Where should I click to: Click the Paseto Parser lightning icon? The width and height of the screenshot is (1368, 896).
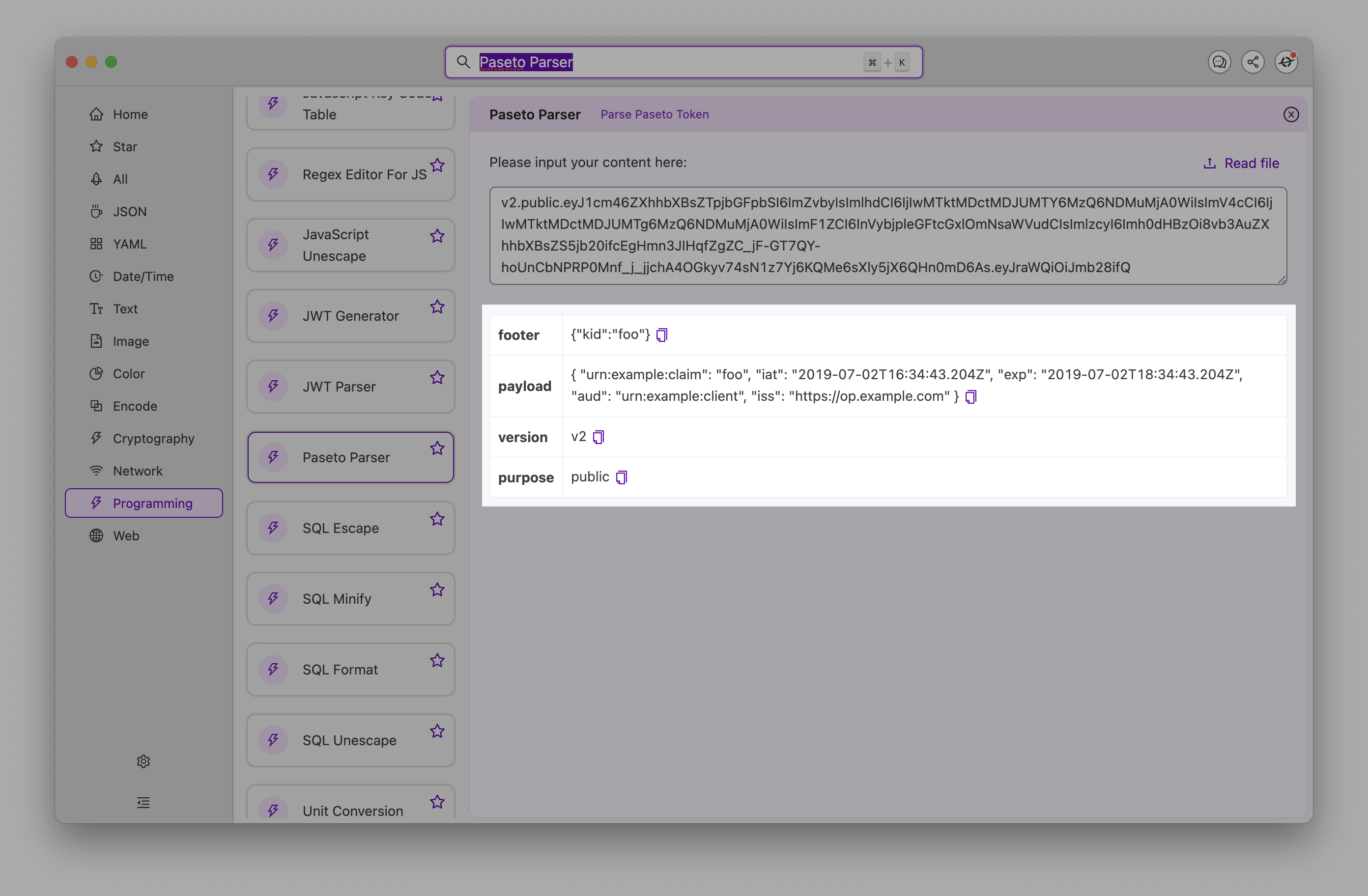pyautogui.click(x=274, y=457)
